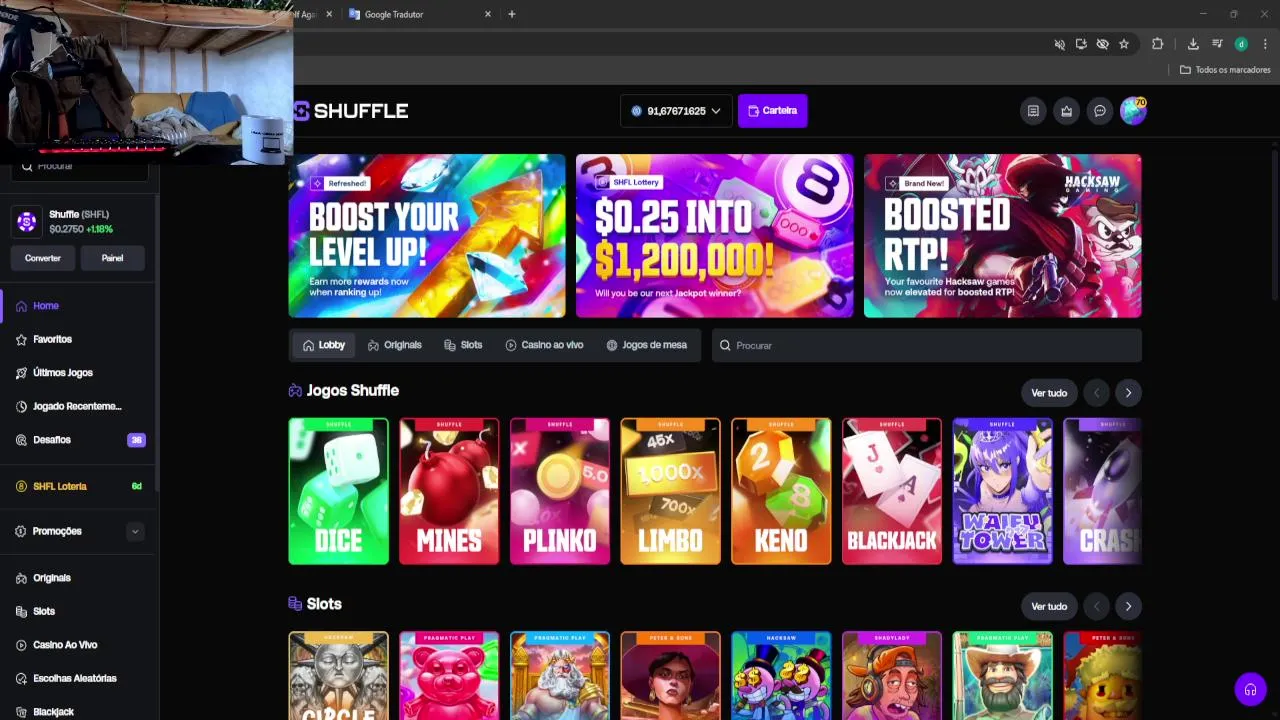Open the profile avatar with level 70 badge
Viewport: 1280px width, 720px height.
point(1133,111)
